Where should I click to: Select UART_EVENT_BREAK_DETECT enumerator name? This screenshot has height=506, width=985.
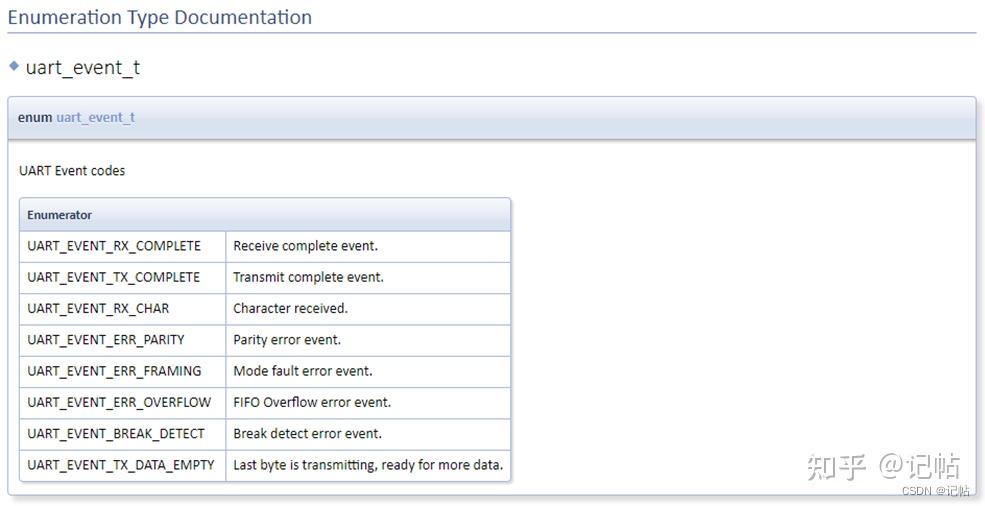(116, 433)
